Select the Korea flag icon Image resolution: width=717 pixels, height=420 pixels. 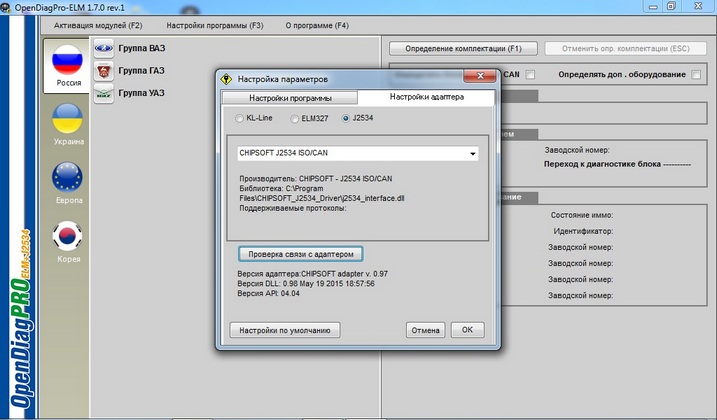point(67,236)
